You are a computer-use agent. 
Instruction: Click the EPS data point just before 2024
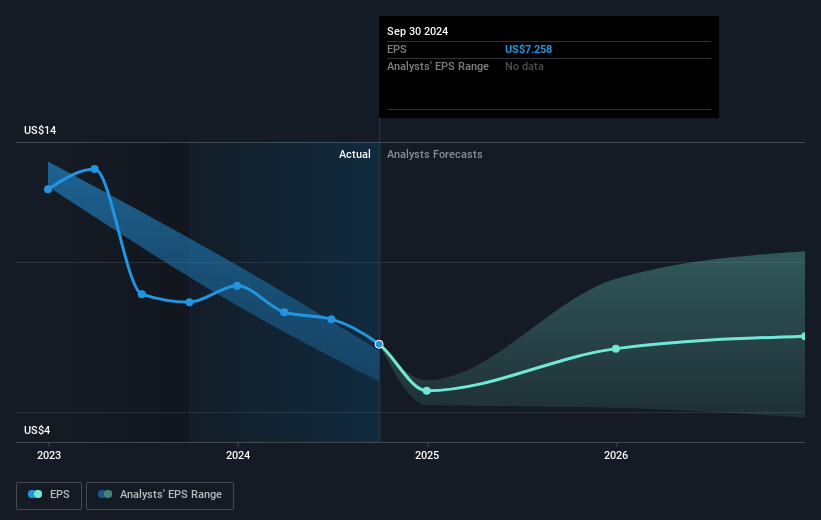pyautogui.click(x=190, y=302)
